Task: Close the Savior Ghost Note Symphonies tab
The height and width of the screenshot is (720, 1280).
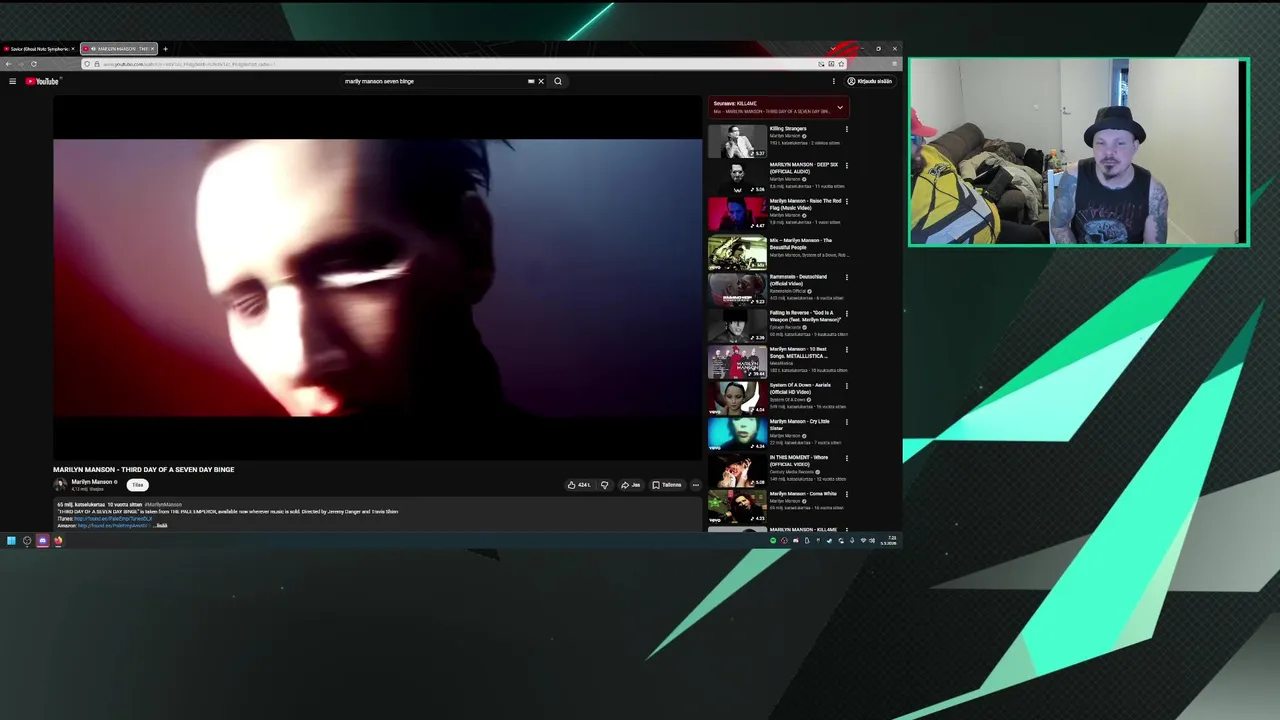Action: 73,48
